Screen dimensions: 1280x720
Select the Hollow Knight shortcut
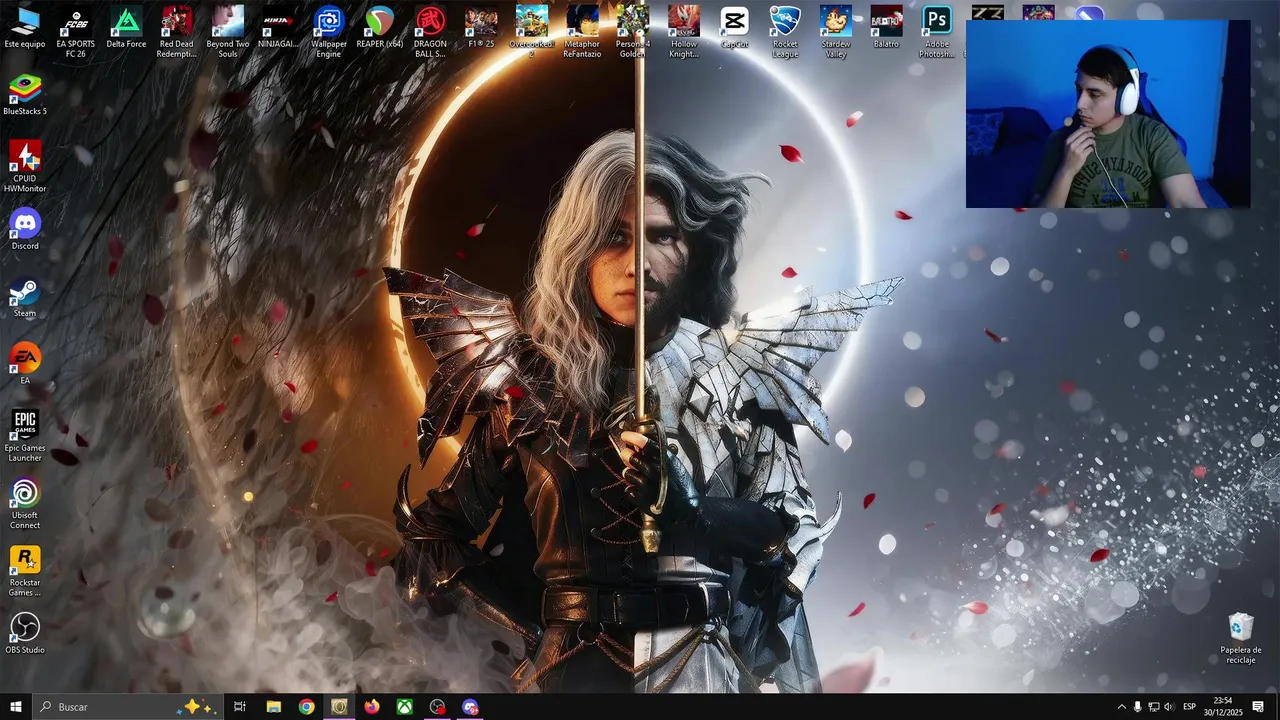tap(684, 32)
